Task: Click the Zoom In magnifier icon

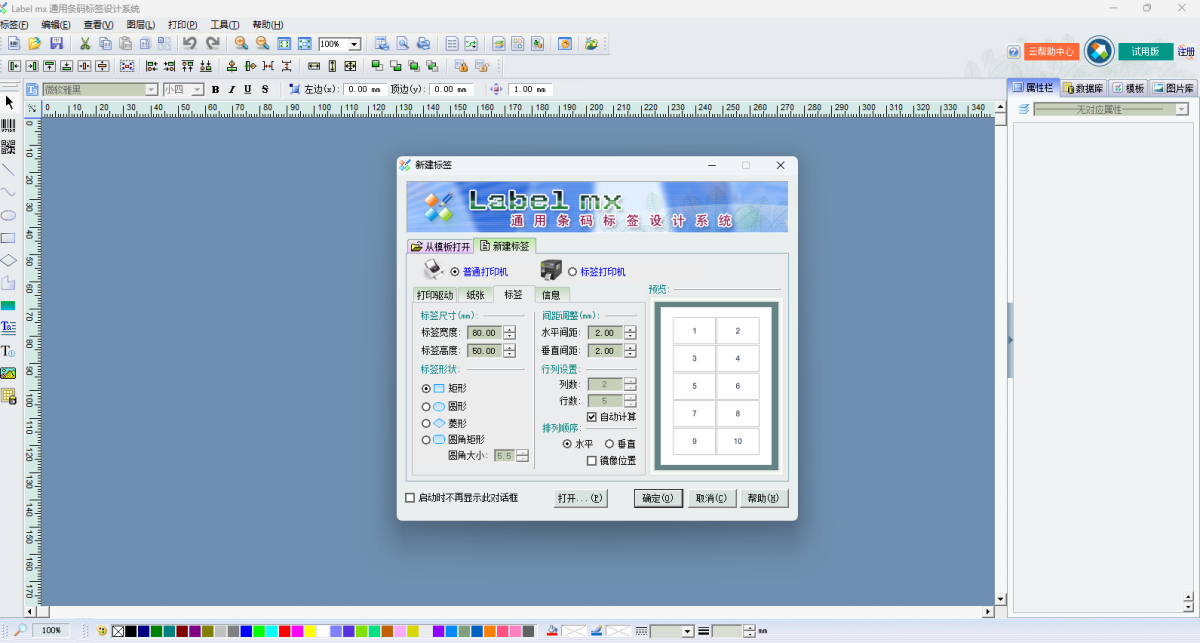Action: coord(241,44)
